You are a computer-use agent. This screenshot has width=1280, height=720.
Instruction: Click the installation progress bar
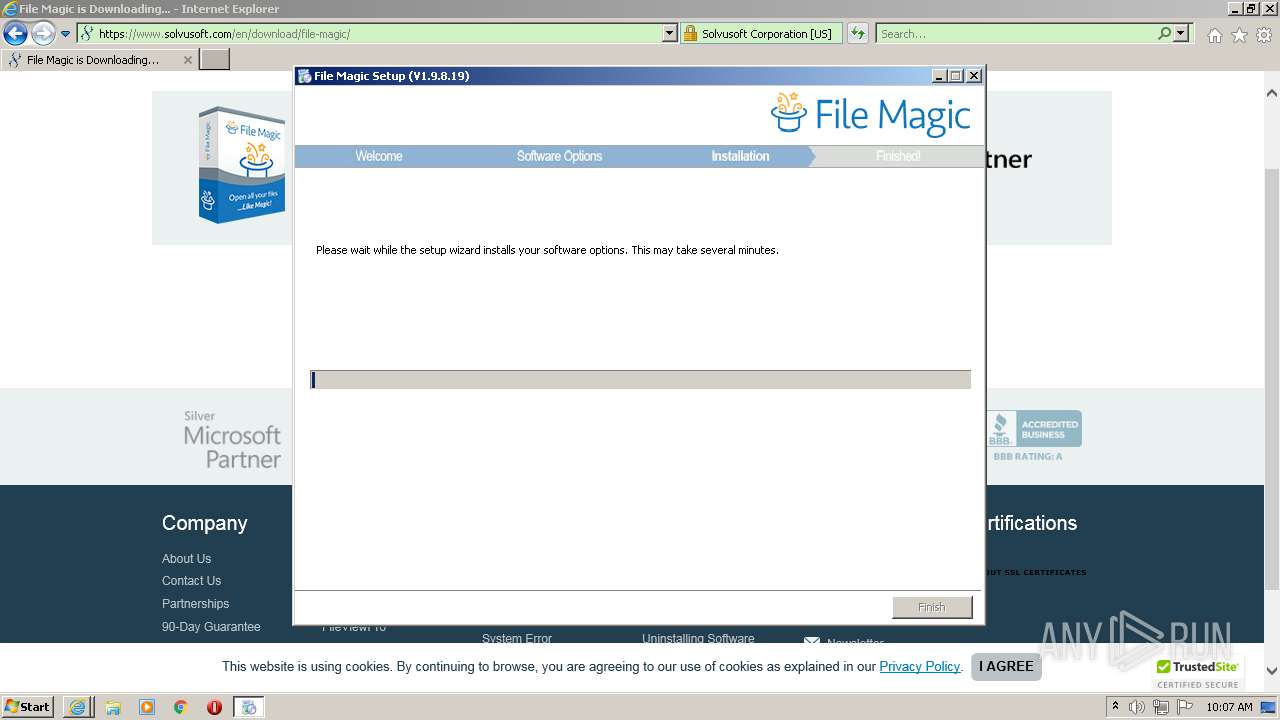(640, 380)
